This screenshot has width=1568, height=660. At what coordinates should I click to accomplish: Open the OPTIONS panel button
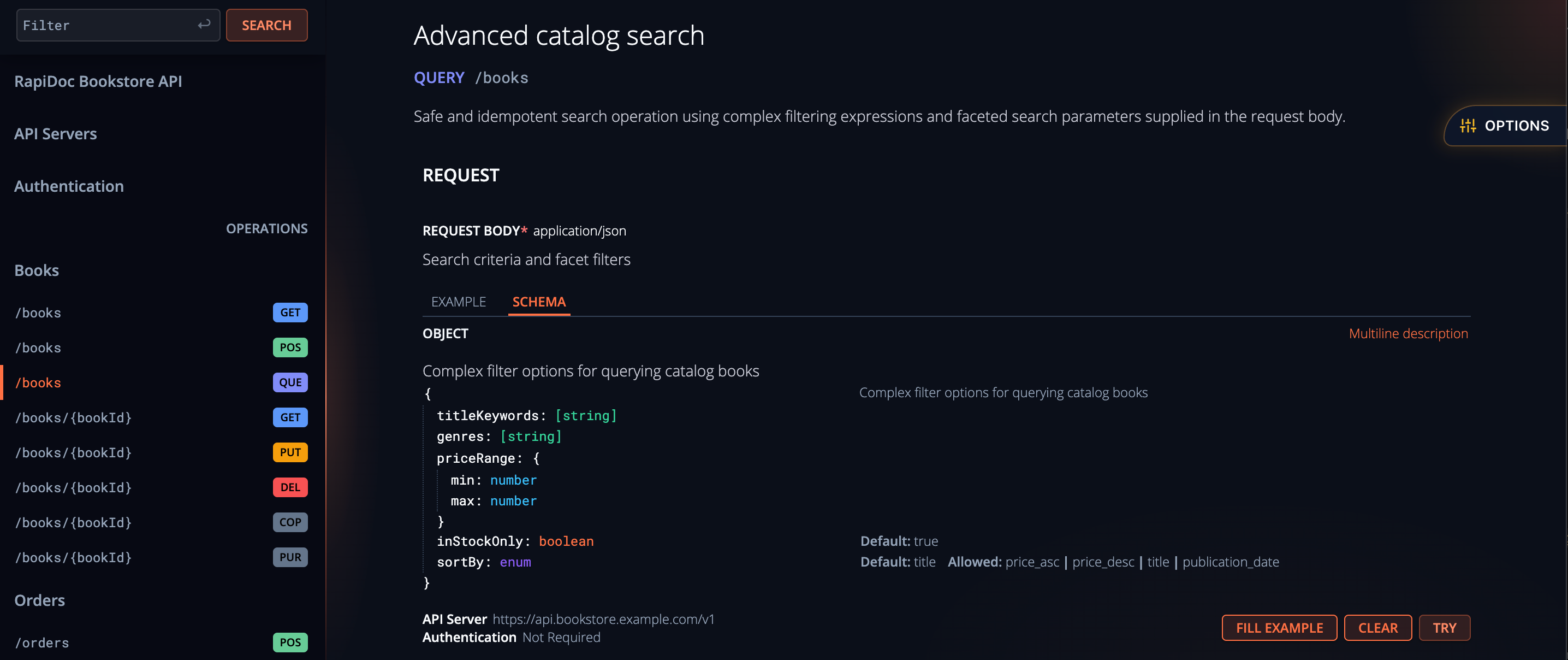click(x=1506, y=126)
